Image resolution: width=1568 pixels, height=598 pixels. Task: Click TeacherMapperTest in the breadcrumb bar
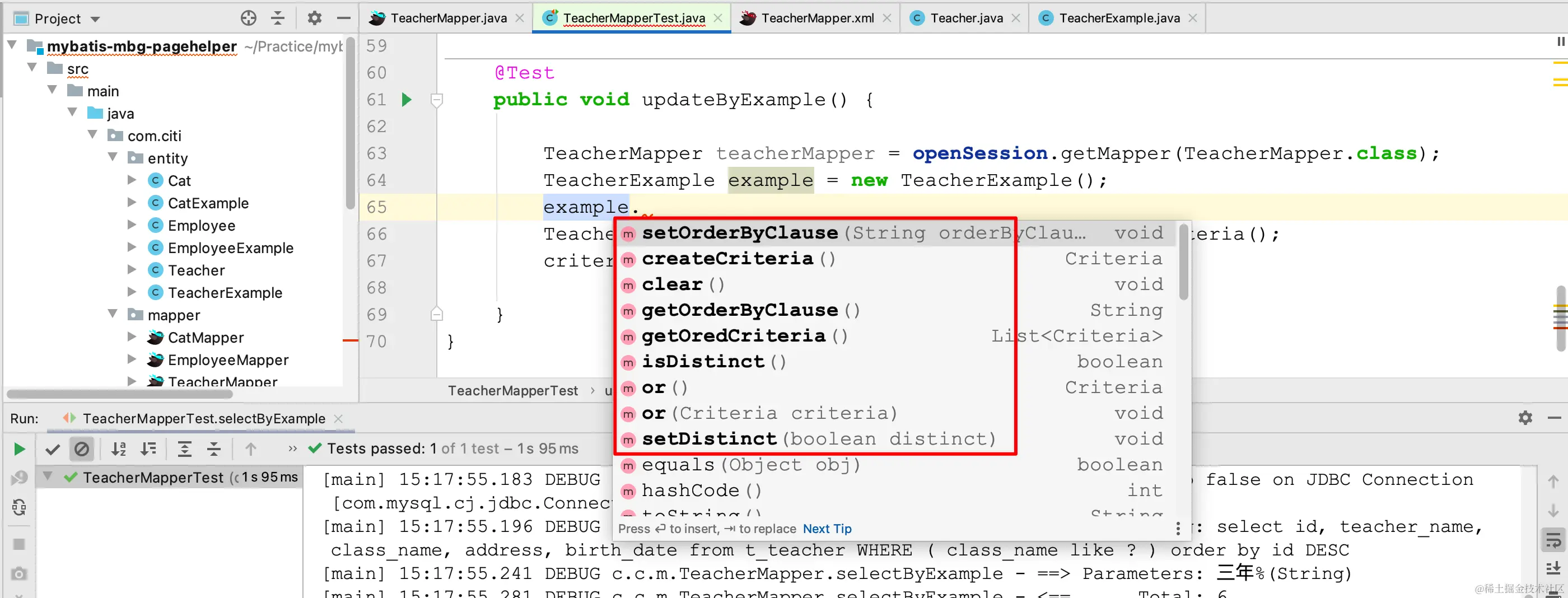click(512, 391)
